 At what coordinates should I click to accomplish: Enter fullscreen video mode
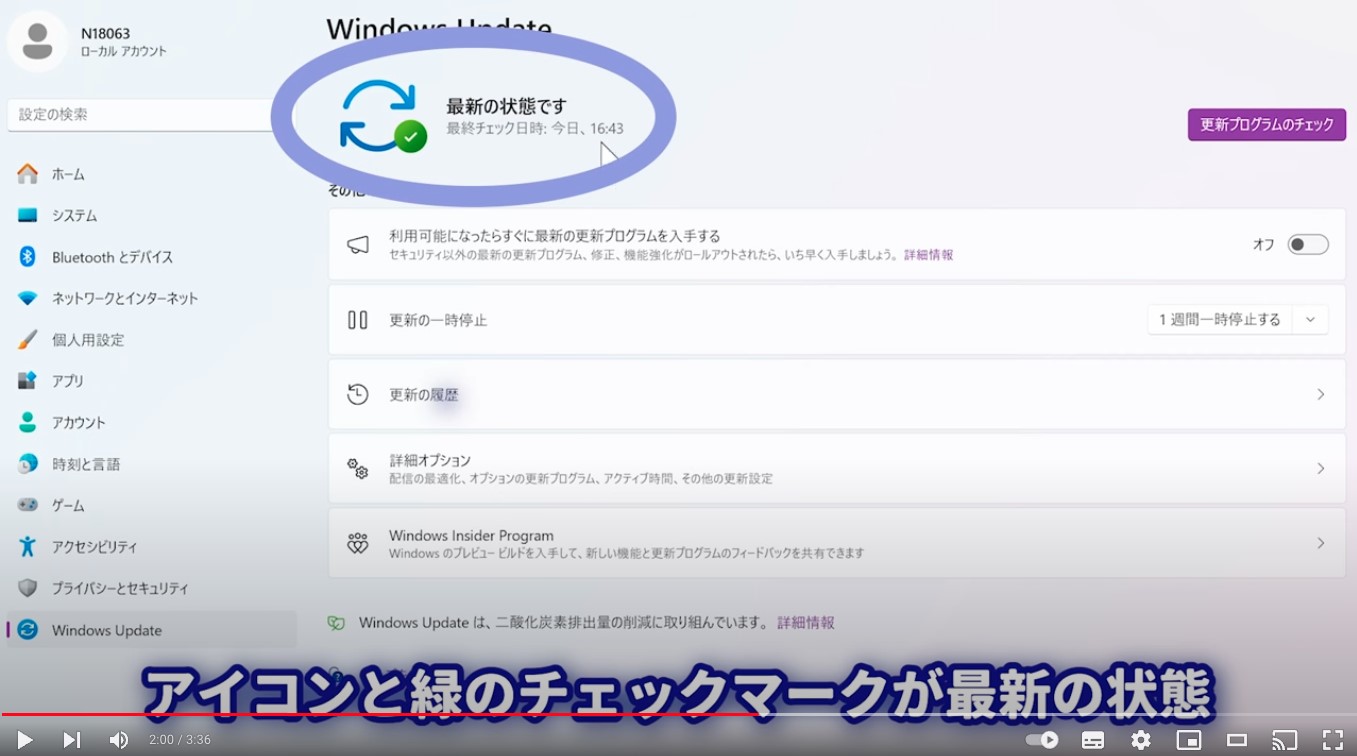[x=1333, y=740]
